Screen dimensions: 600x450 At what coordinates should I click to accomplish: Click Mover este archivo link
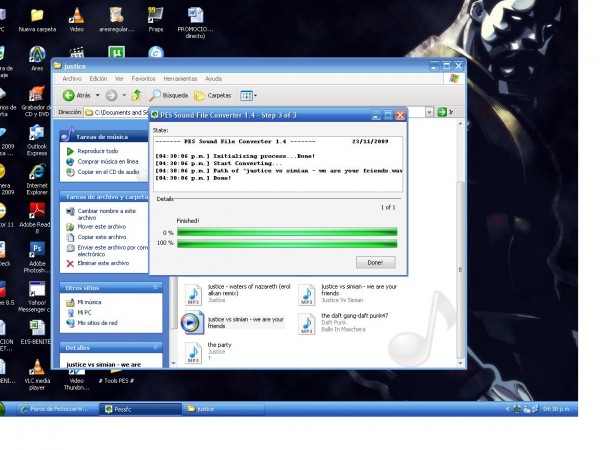pyautogui.click(x=102, y=227)
